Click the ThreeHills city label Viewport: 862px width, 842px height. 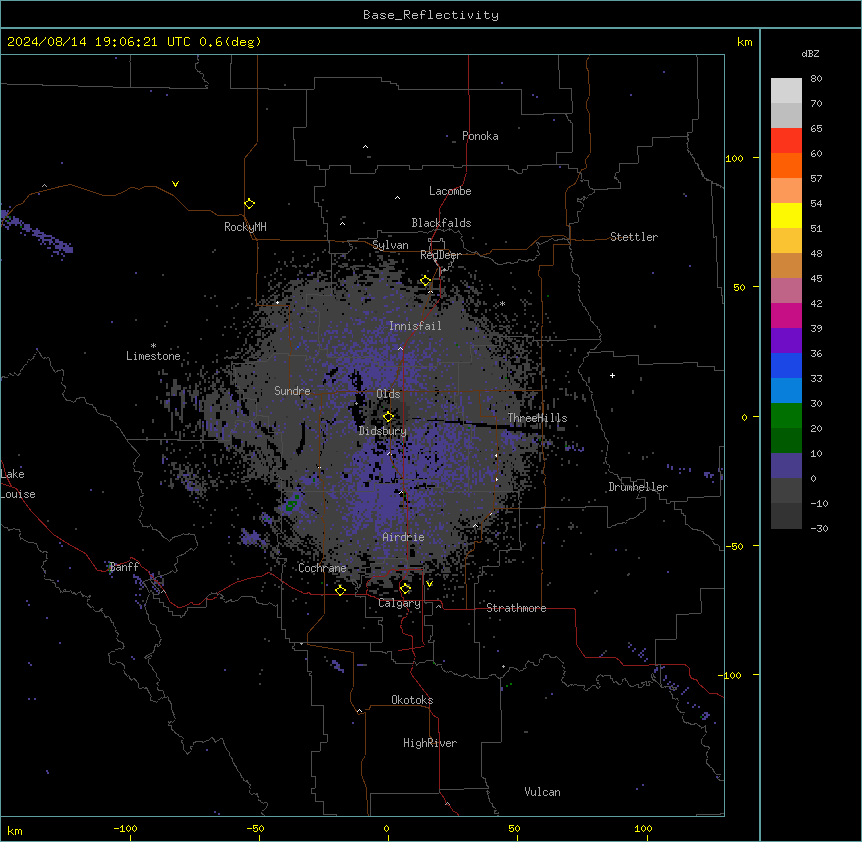coord(537,418)
